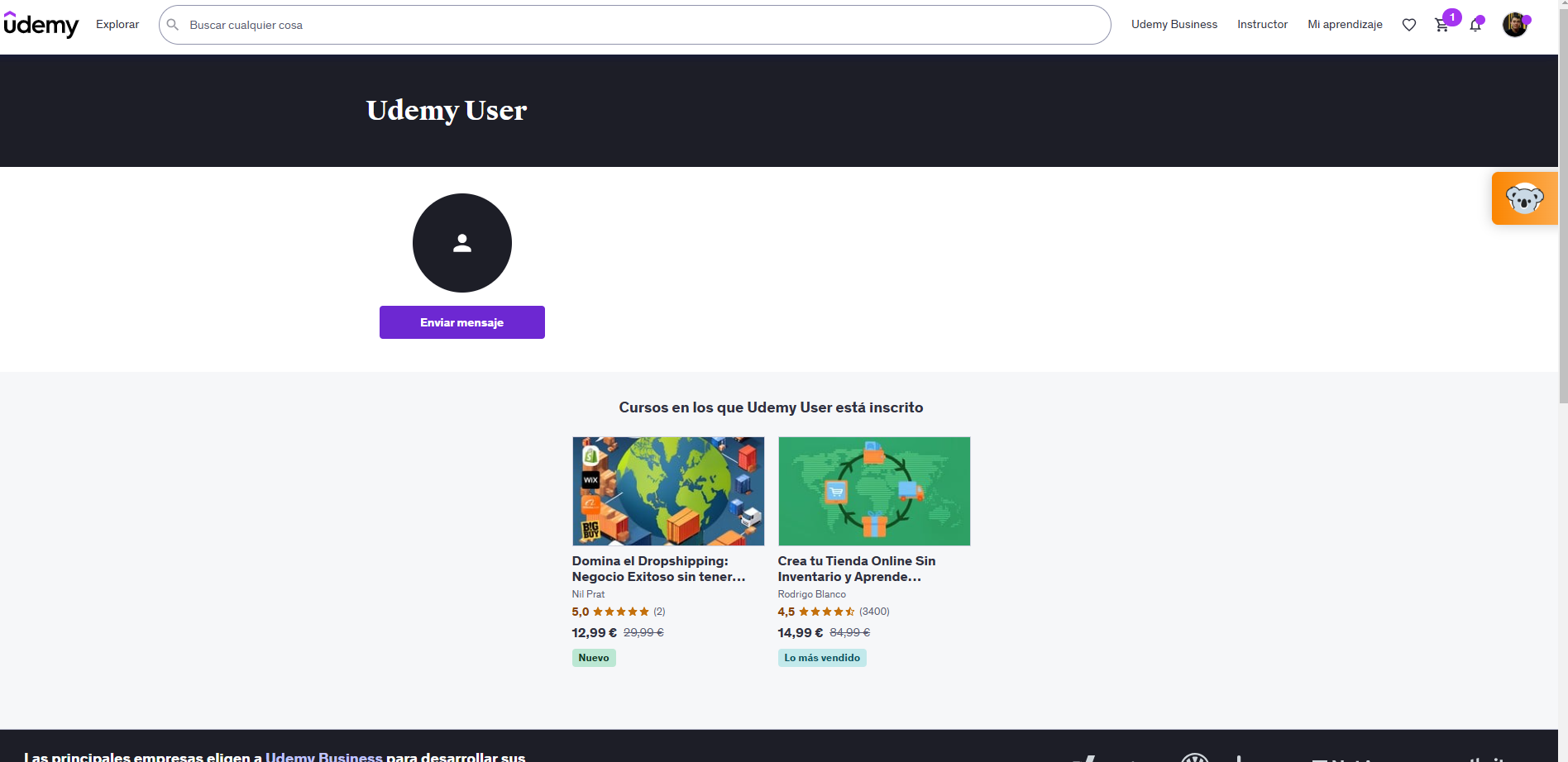1568x762 pixels.
Task: Click the Nuevo badge
Action: tap(594, 658)
